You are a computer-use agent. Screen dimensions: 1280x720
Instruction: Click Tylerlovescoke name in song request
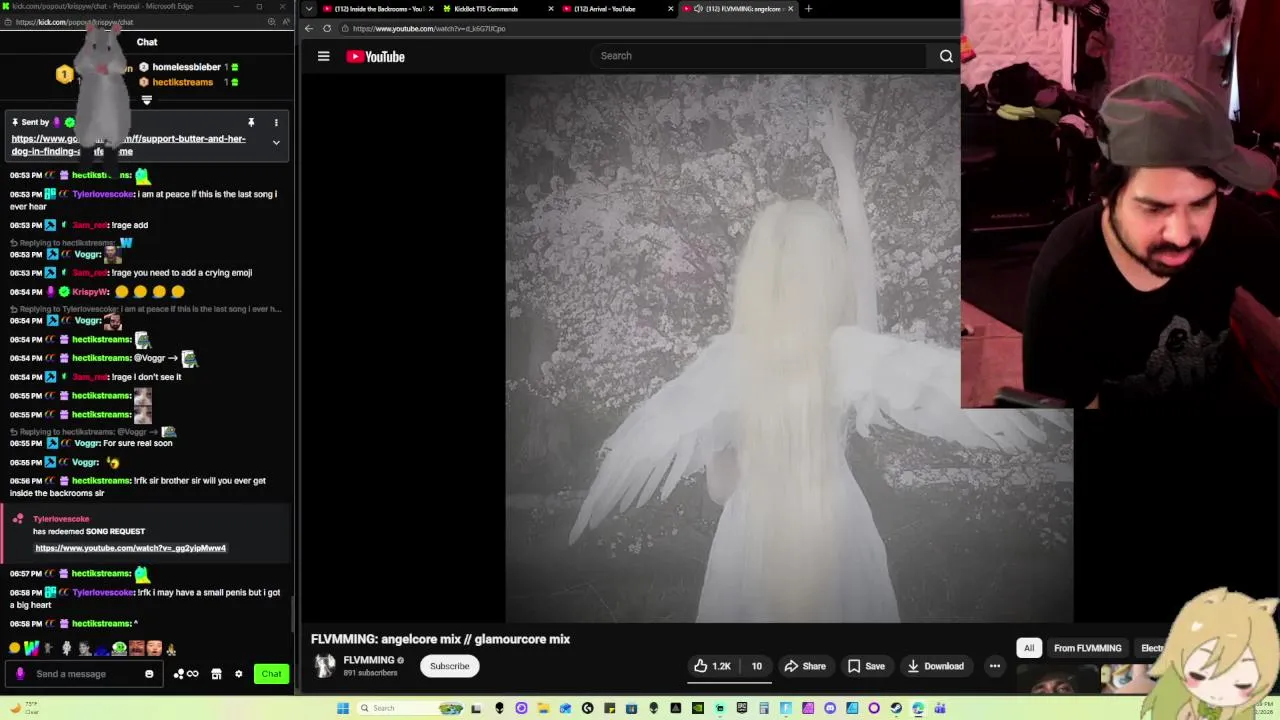[x=61, y=519]
